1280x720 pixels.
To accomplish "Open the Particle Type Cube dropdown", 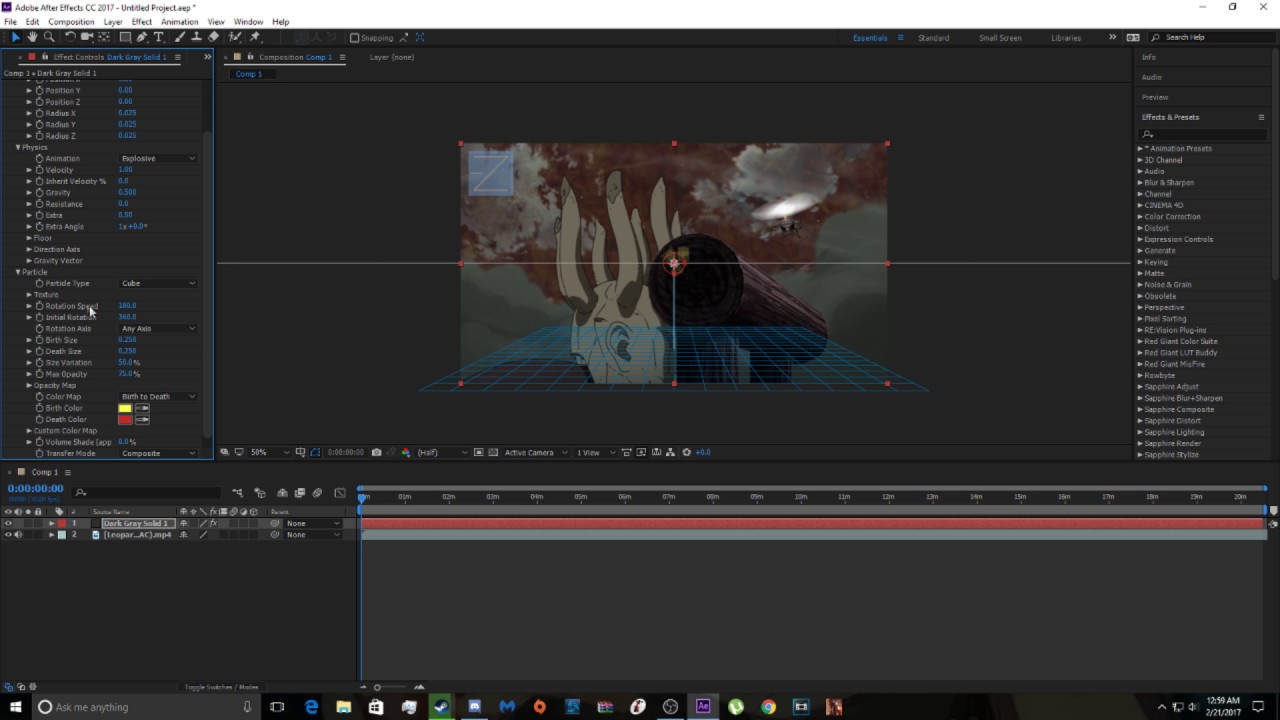I will [158, 283].
